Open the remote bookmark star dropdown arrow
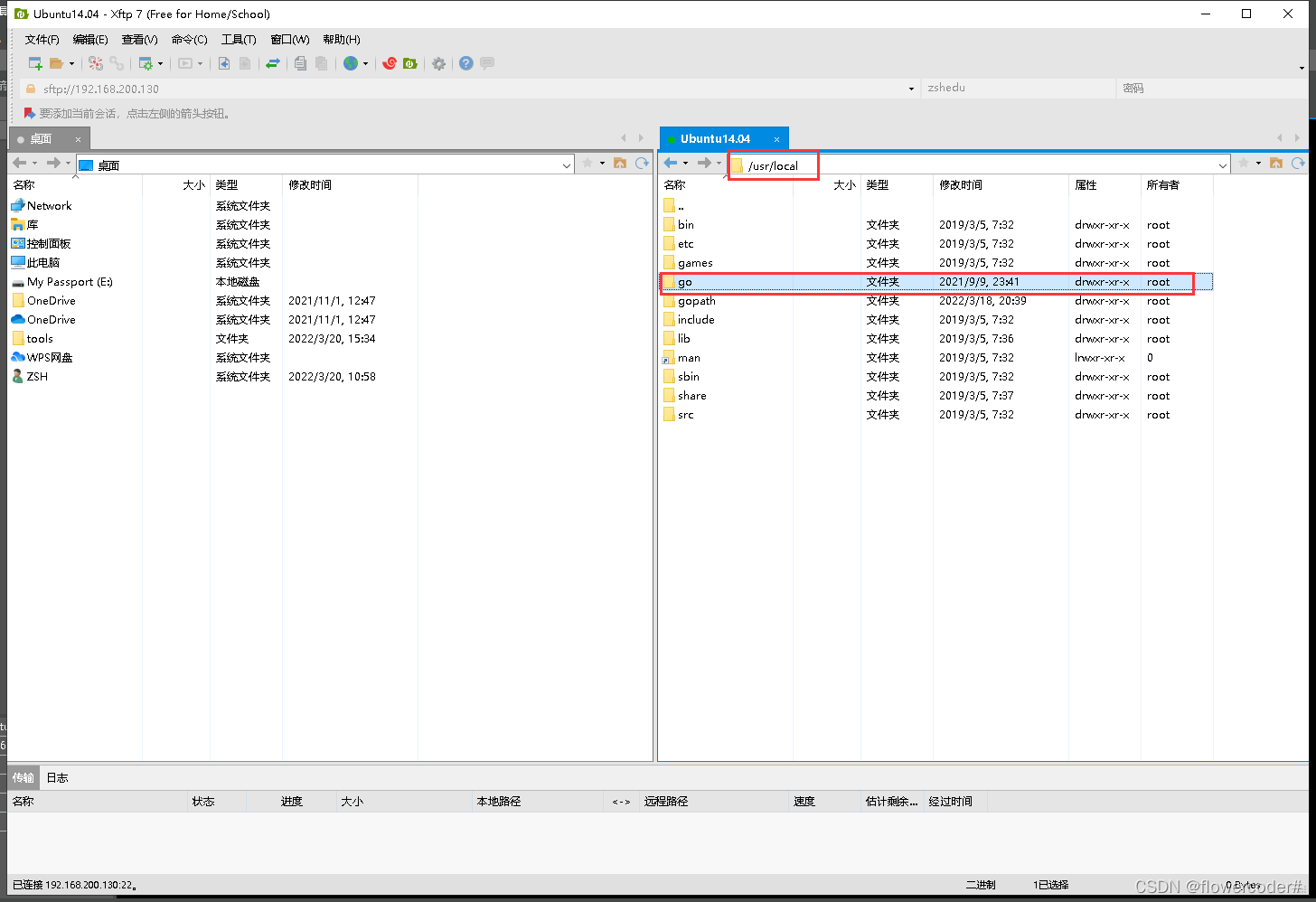 (1258, 164)
